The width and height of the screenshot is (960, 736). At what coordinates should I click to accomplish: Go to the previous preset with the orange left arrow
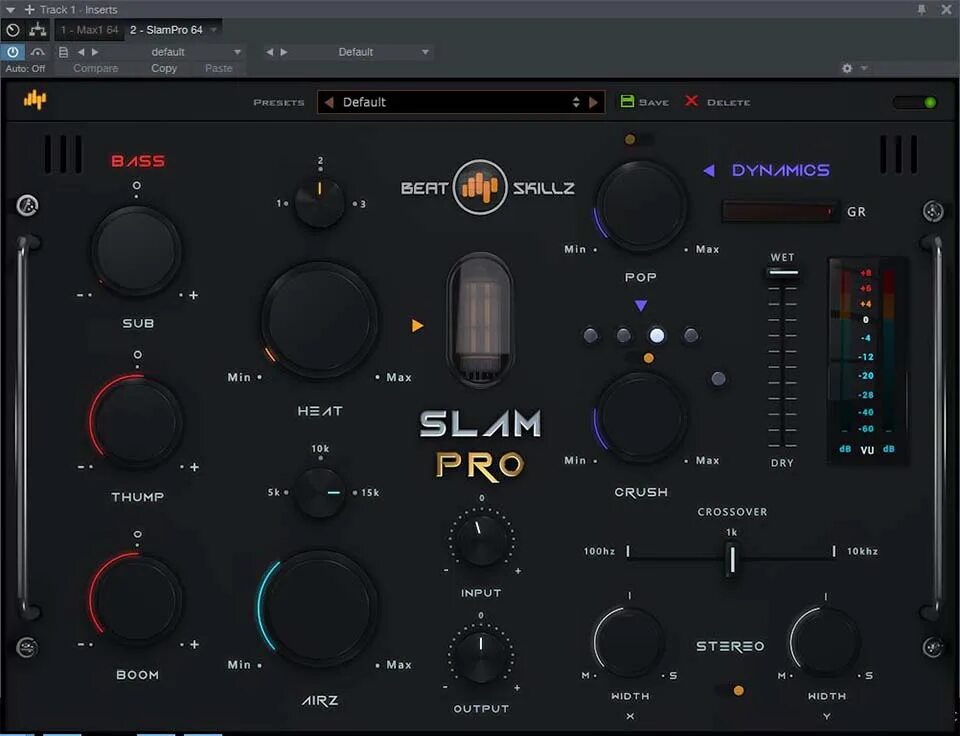coord(329,102)
